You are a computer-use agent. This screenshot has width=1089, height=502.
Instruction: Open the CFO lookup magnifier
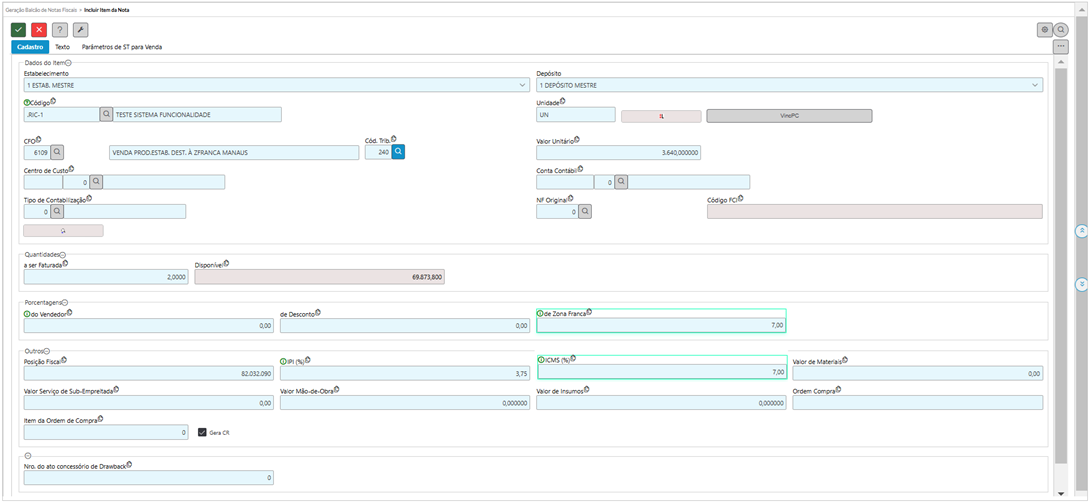coord(57,152)
